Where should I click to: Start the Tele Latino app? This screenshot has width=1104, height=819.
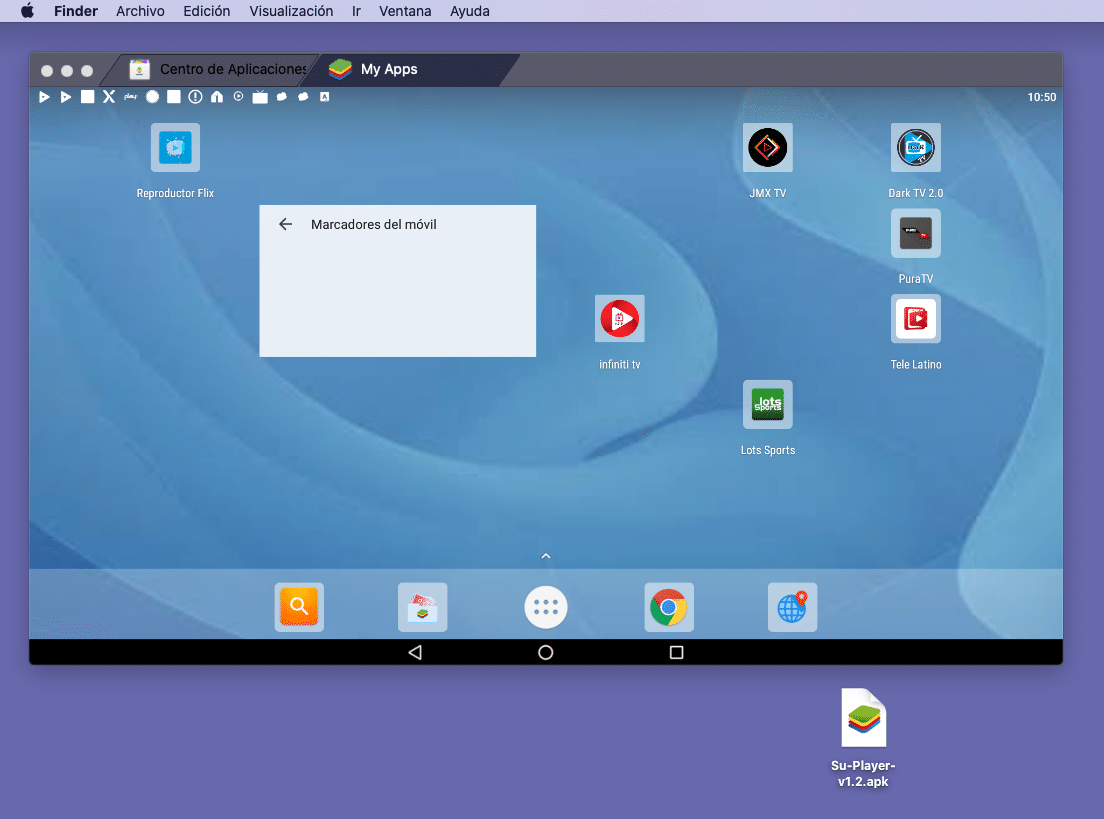point(915,318)
